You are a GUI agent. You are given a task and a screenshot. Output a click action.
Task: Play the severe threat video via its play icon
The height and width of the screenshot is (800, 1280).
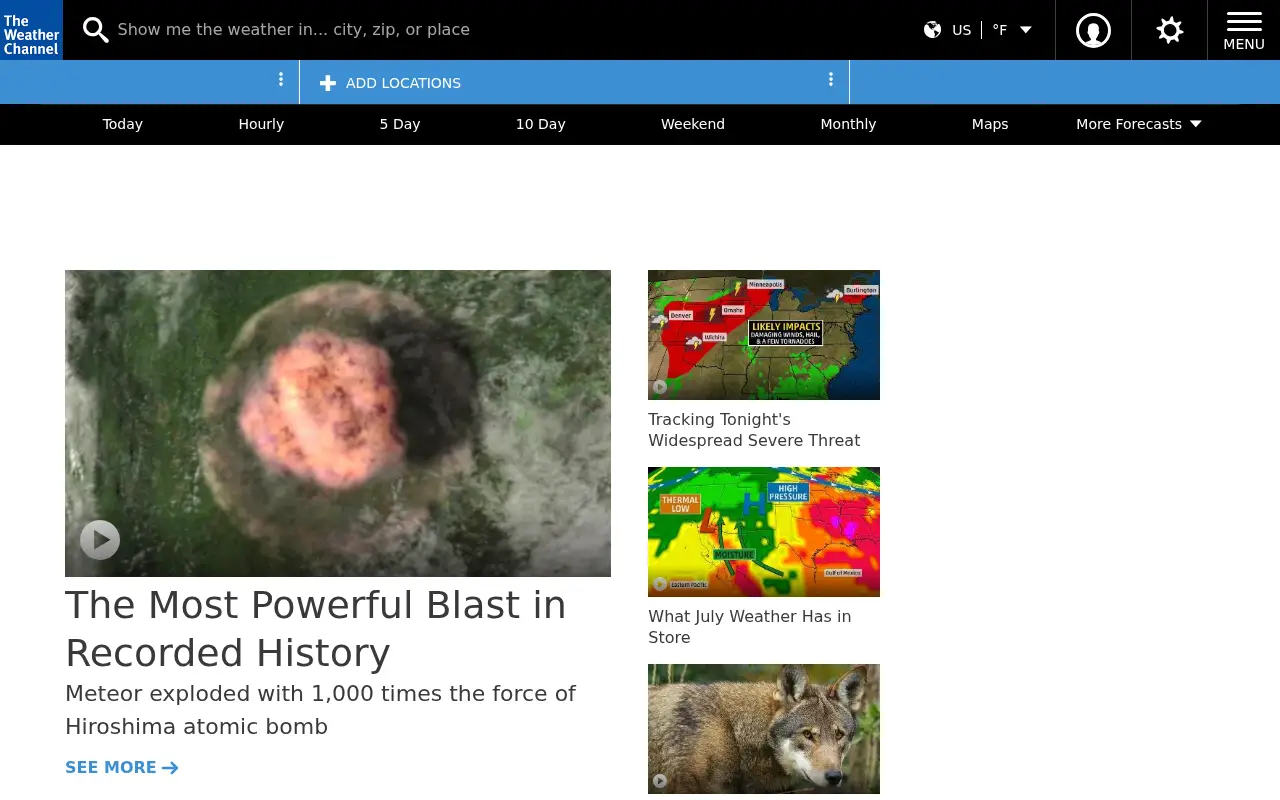[x=660, y=387]
